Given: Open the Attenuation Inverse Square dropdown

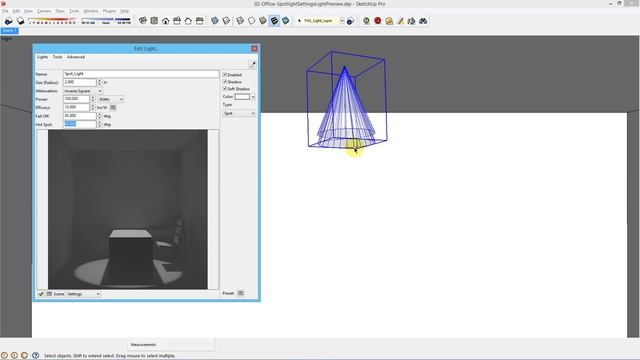Looking at the screenshot, I should pos(83,91).
